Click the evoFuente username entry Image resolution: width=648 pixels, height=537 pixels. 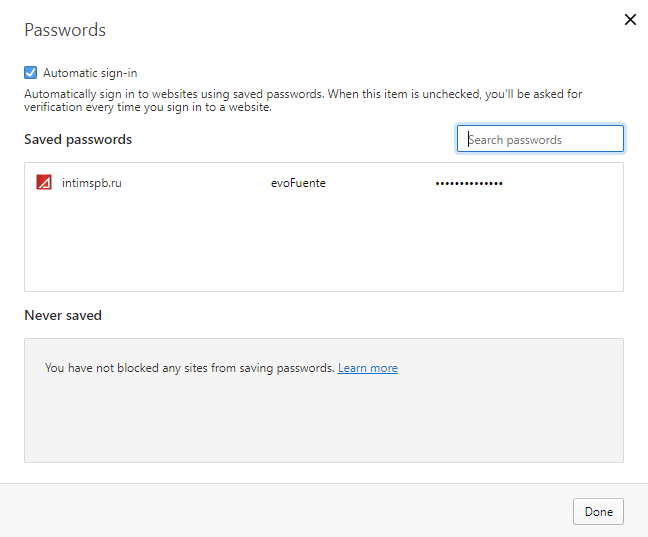(298, 183)
